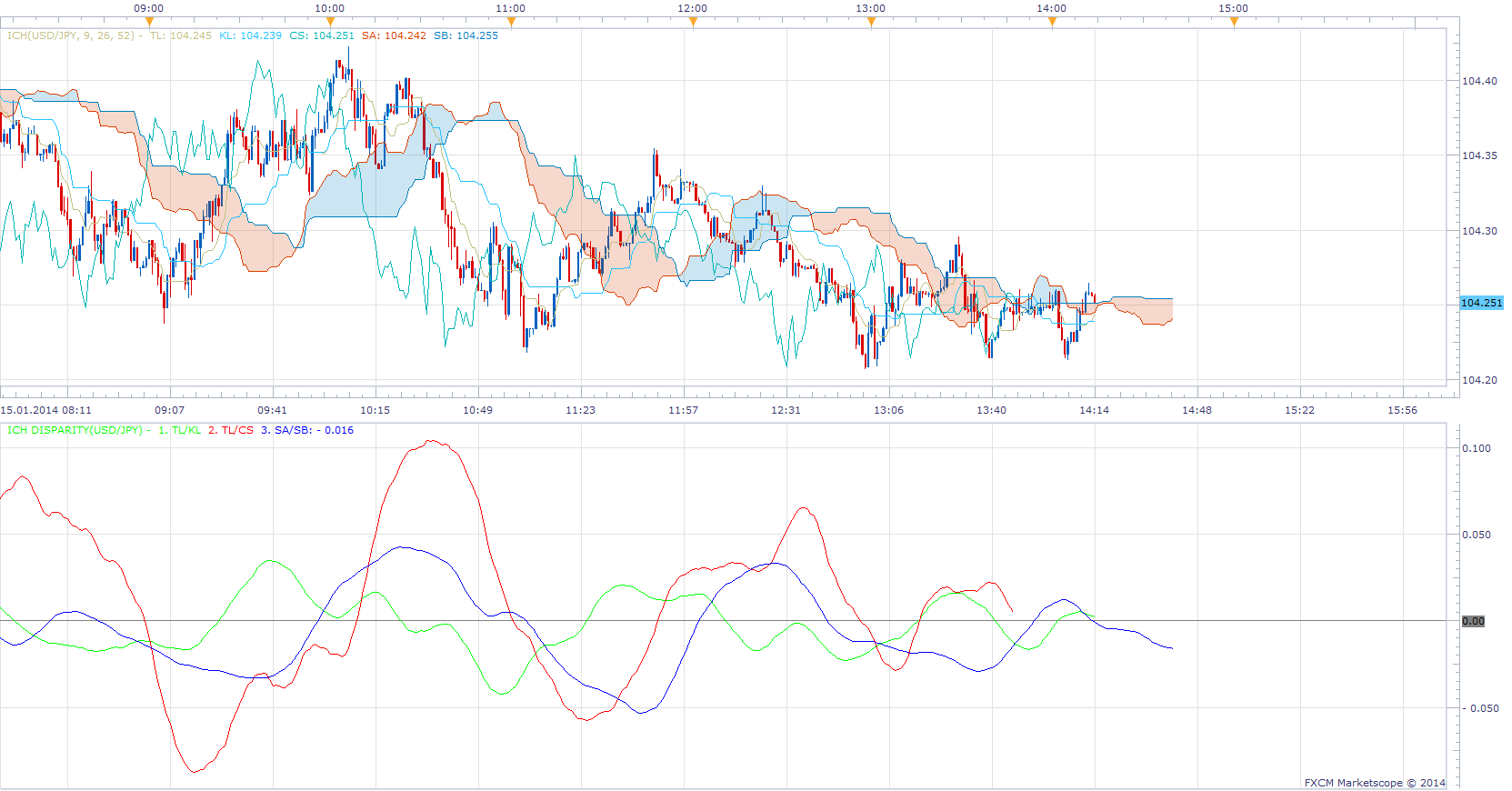Viewport: 1512px width, 791px height.
Task: Click the orange session marker at 11:00
Action: point(511,22)
